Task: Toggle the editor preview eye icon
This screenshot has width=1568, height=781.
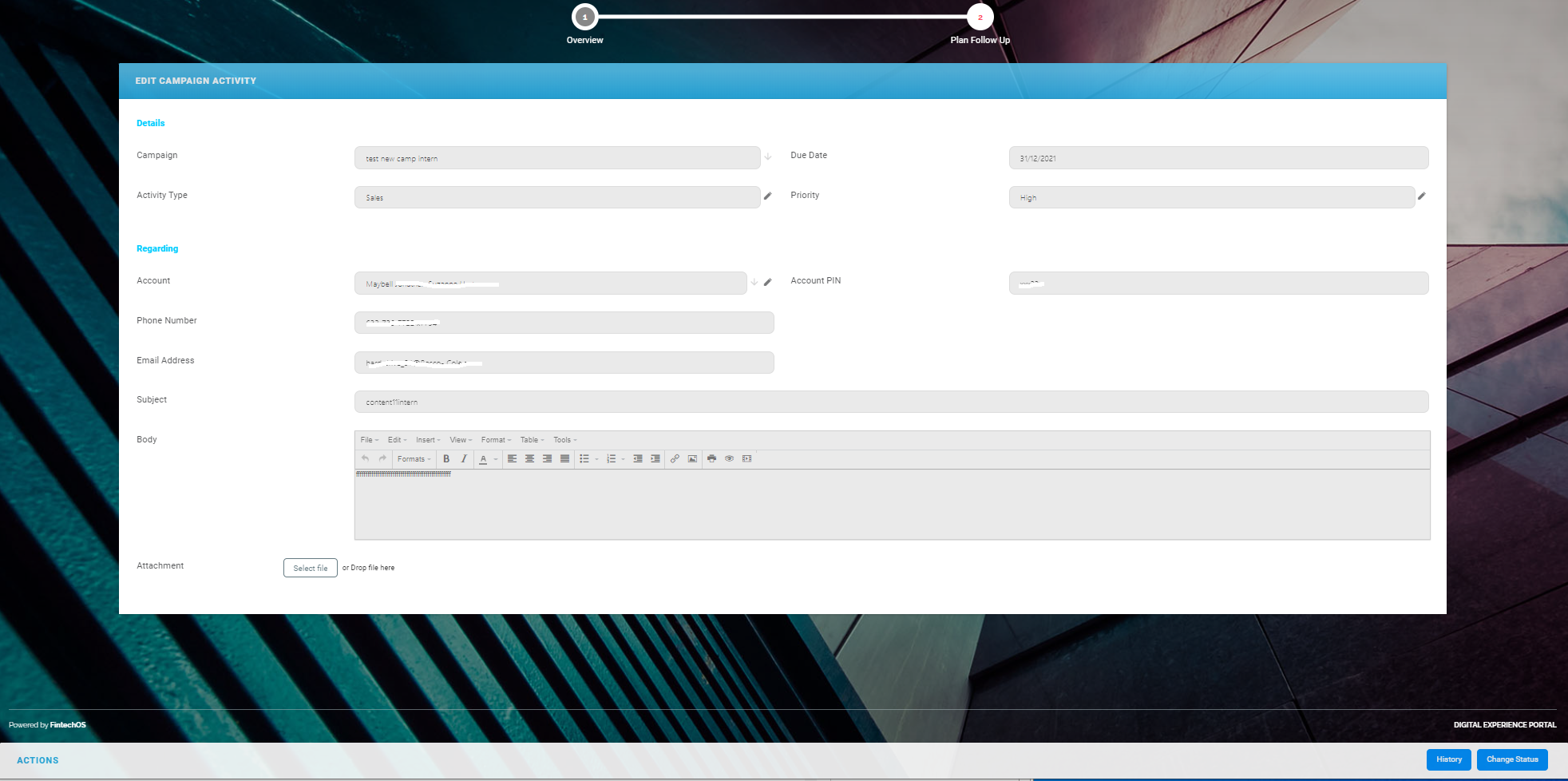Action: 729,459
